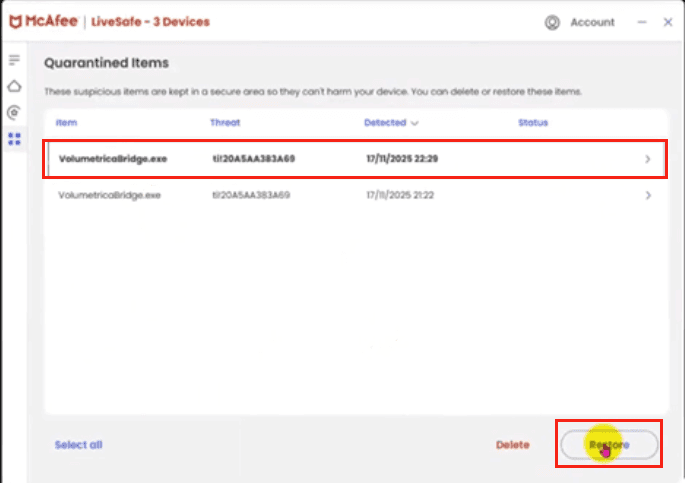The height and width of the screenshot is (483, 685).
Task: Delete the selected quarantined item
Action: pyautogui.click(x=513, y=445)
